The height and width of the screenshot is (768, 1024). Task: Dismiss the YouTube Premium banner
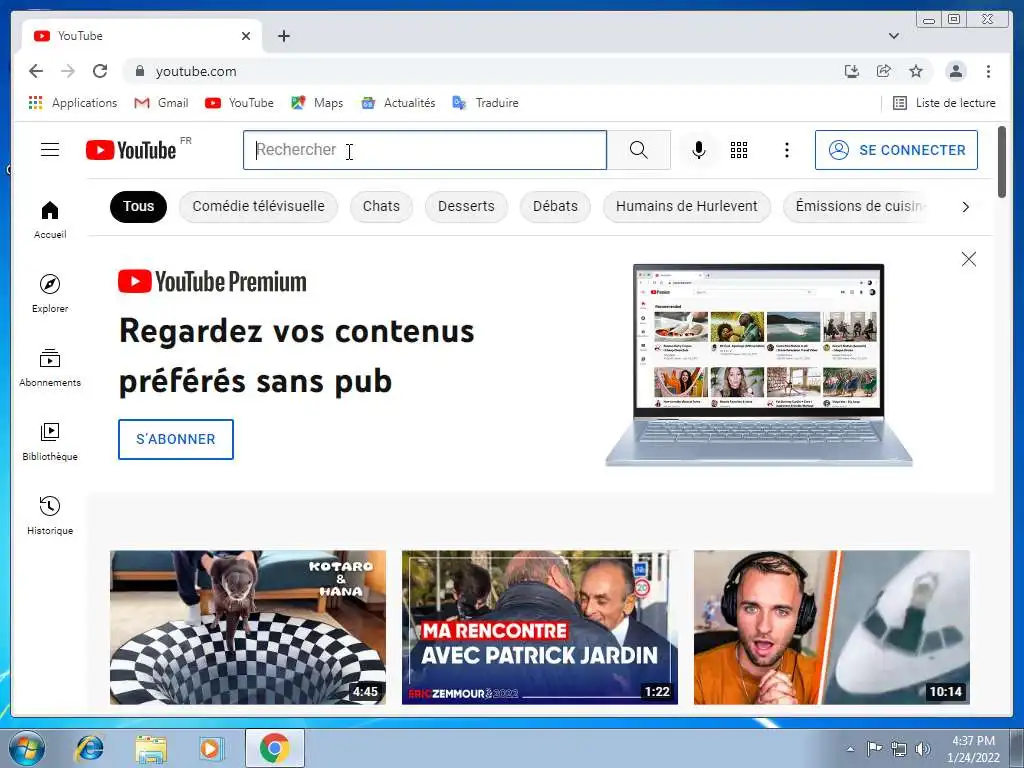coord(968,259)
